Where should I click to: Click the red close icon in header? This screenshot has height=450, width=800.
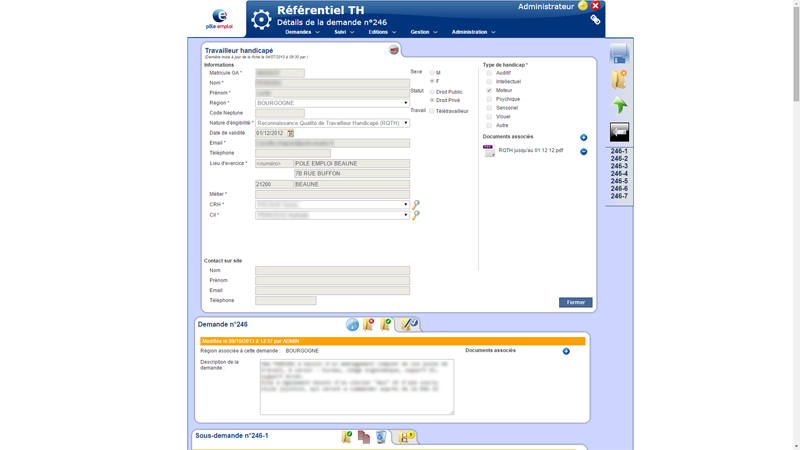[x=595, y=6]
